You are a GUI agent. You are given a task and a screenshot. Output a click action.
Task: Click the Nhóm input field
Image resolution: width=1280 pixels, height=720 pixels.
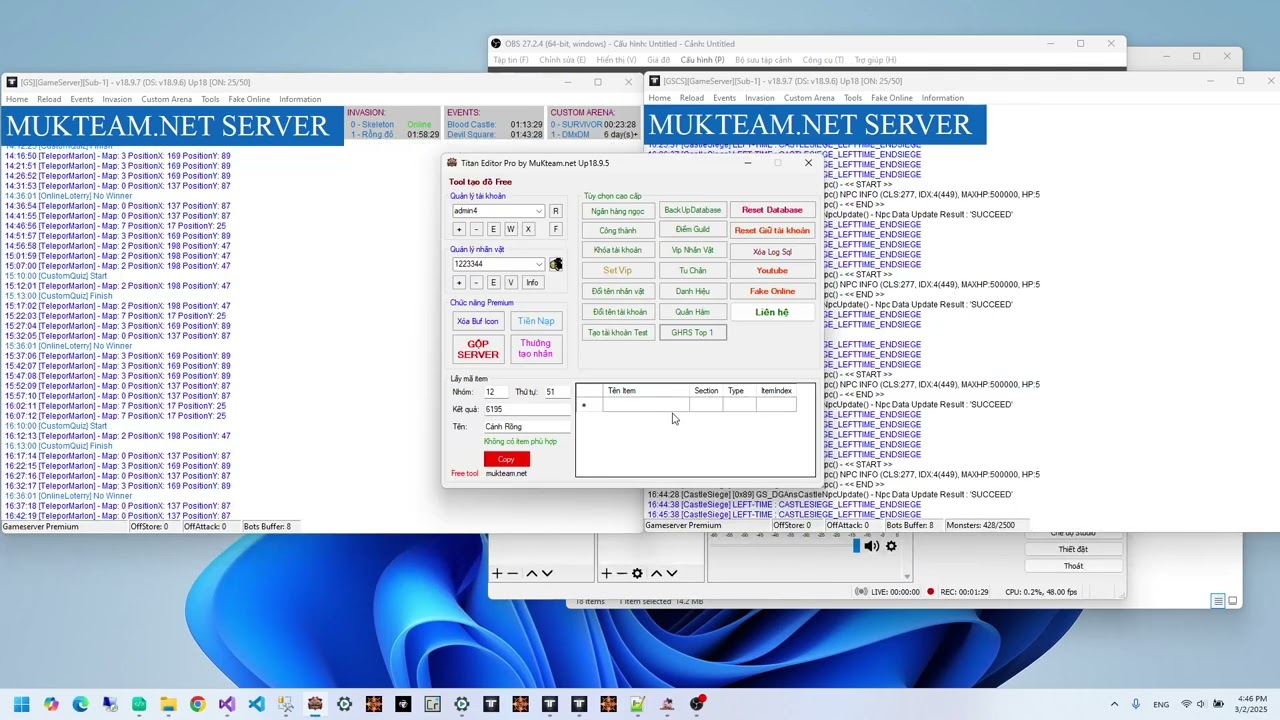pyautogui.click(x=495, y=392)
